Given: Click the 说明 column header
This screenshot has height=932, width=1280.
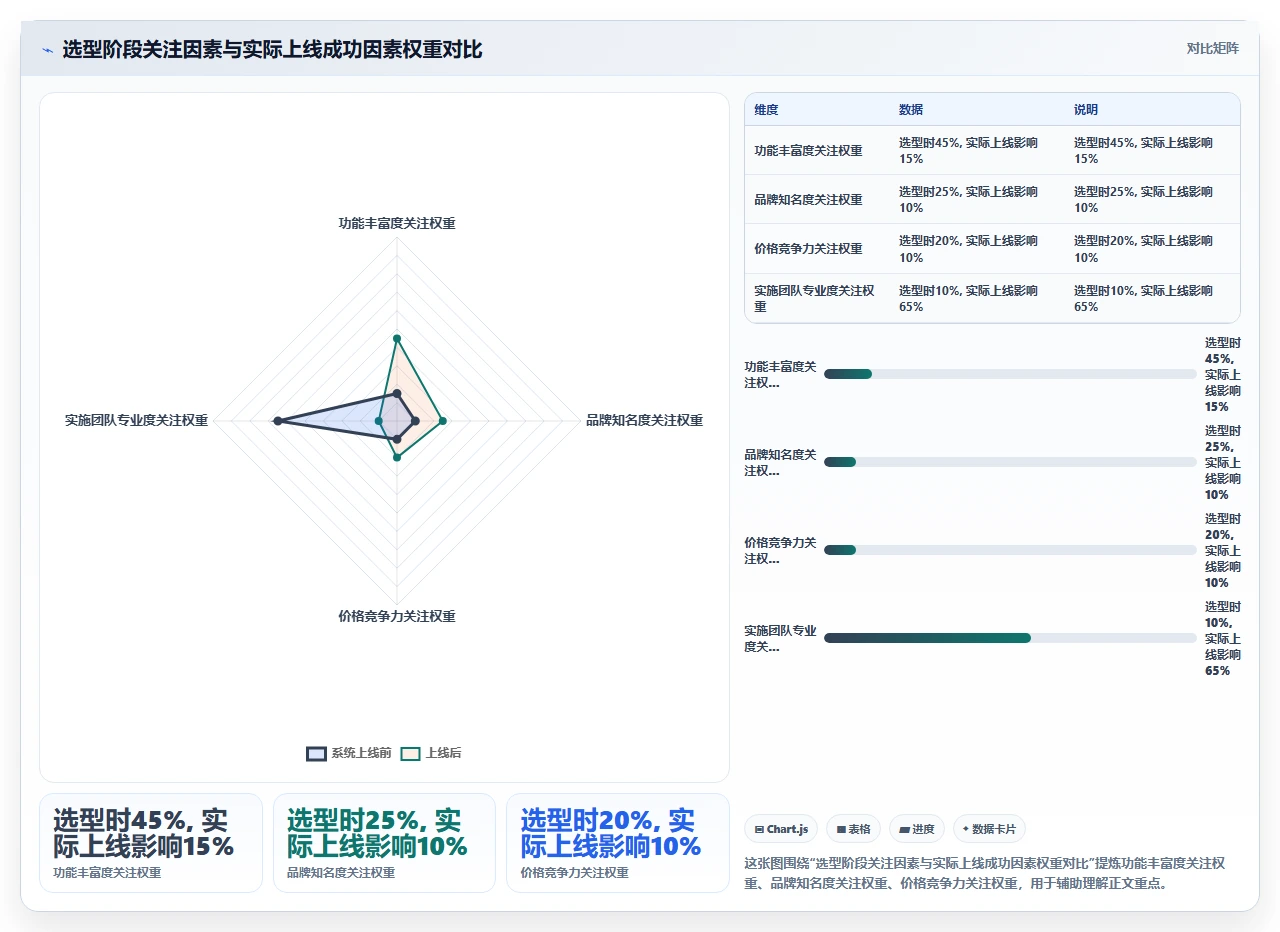Looking at the screenshot, I should pos(1086,110).
